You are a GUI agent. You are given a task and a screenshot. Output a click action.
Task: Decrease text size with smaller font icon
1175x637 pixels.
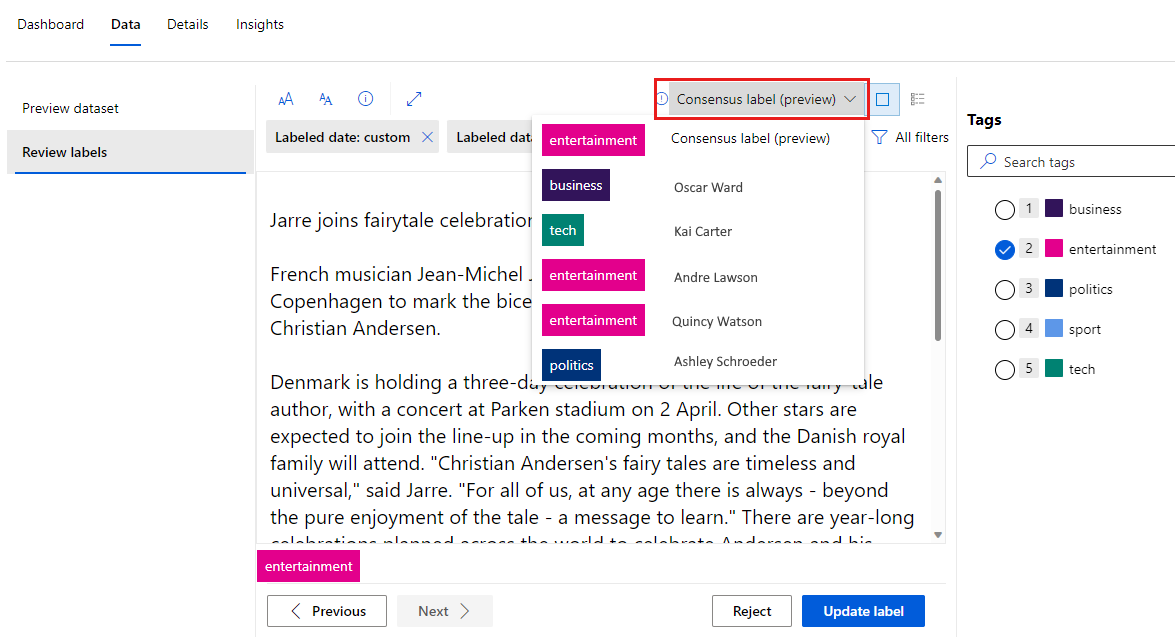click(x=326, y=99)
